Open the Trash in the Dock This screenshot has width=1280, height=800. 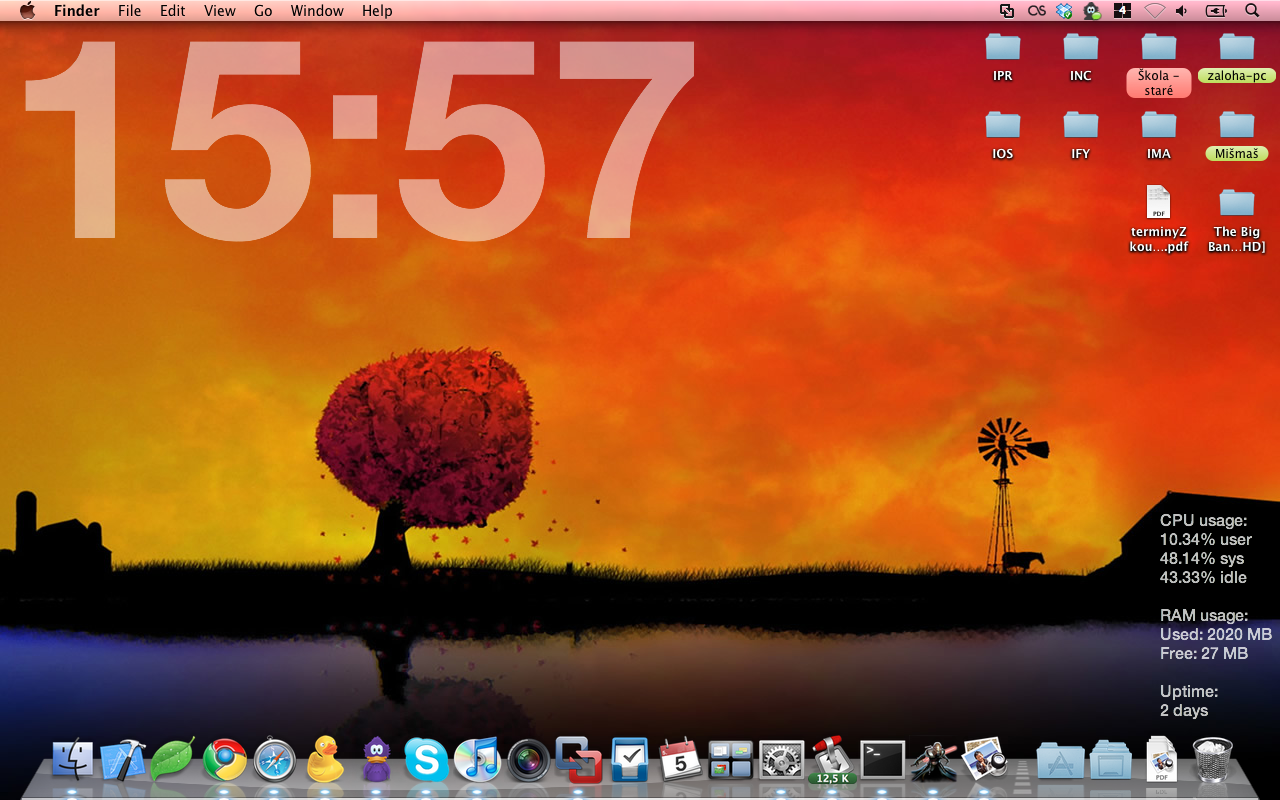pos(1213,760)
